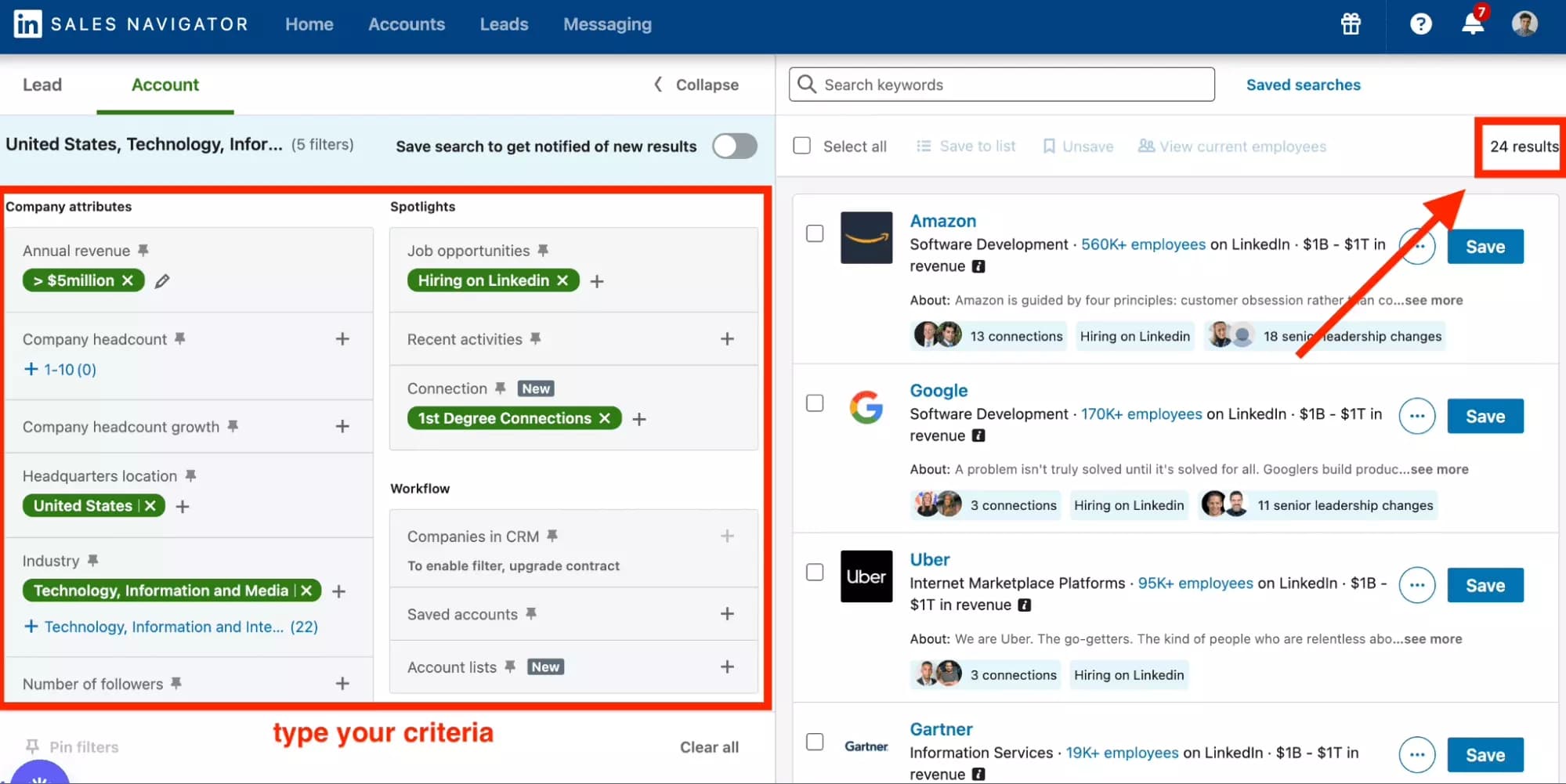Screen dimensions: 1566x784
Task: Open the help question mark icon
Action: (x=1420, y=24)
